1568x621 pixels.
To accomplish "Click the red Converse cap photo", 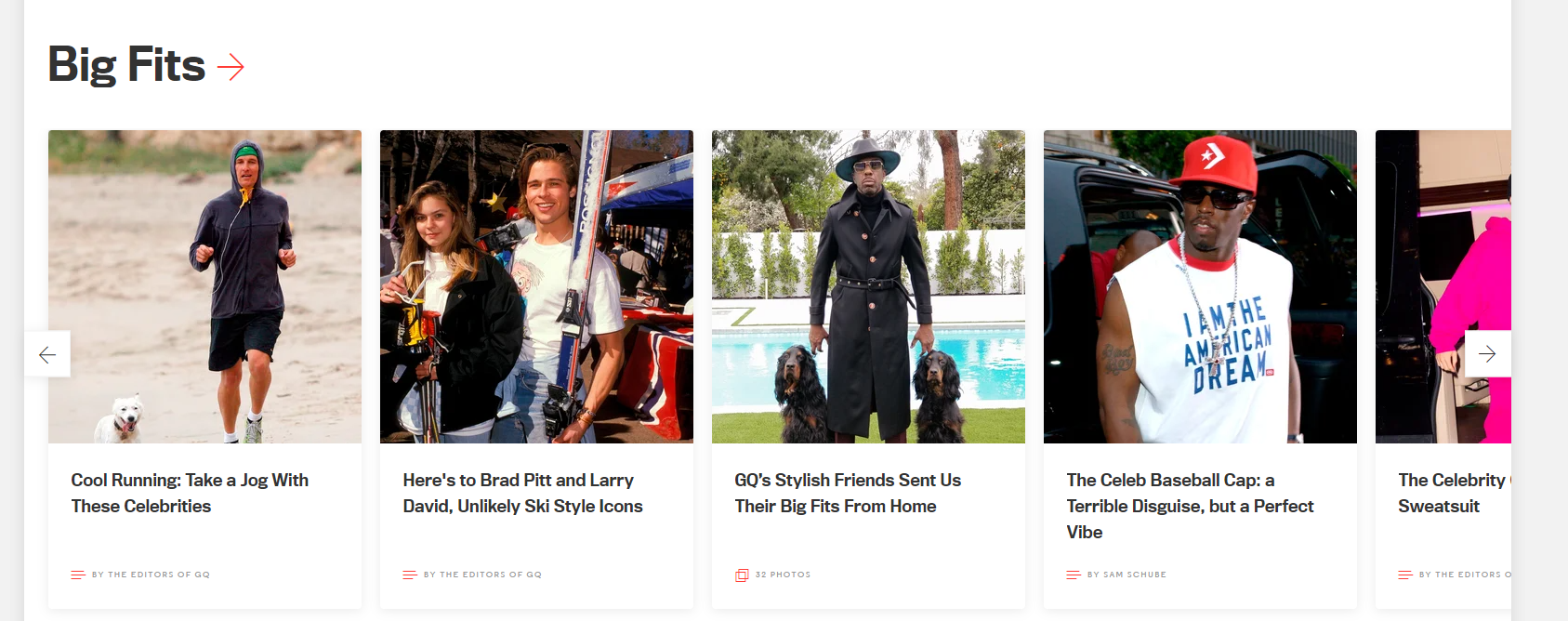I will click(1200, 286).
